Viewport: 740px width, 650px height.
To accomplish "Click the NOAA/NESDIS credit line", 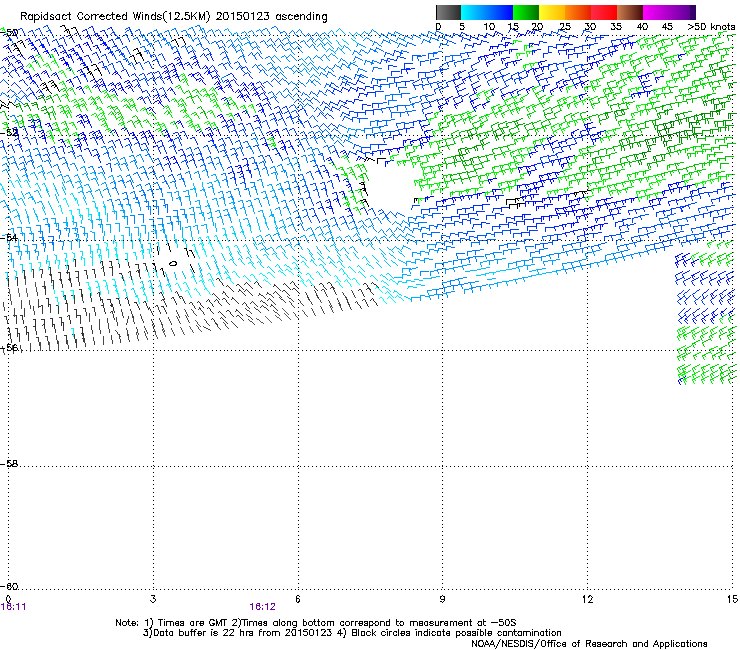I will pyautogui.click(x=589, y=644).
